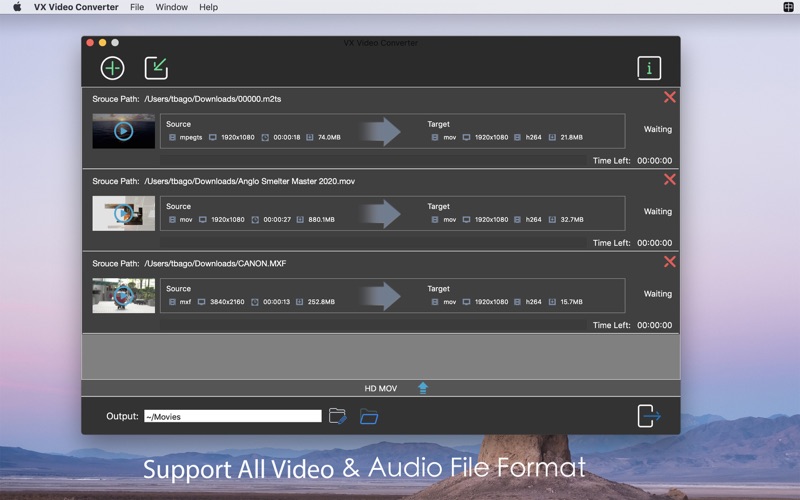Click source size icon beside 252.8MB

[x=299, y=302]
